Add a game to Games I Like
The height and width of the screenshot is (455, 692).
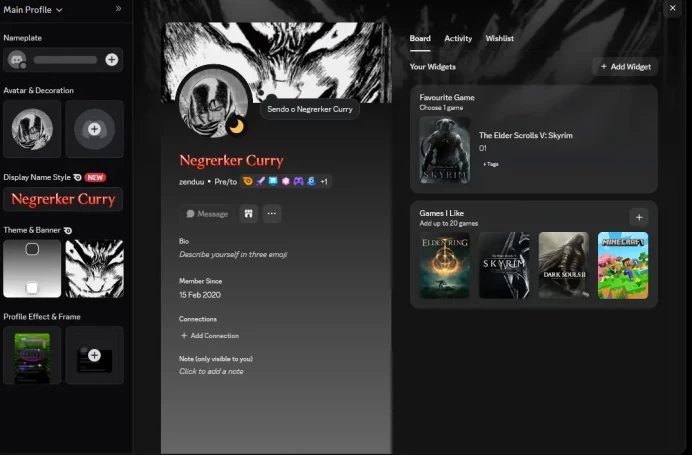(x=639, y=217)
